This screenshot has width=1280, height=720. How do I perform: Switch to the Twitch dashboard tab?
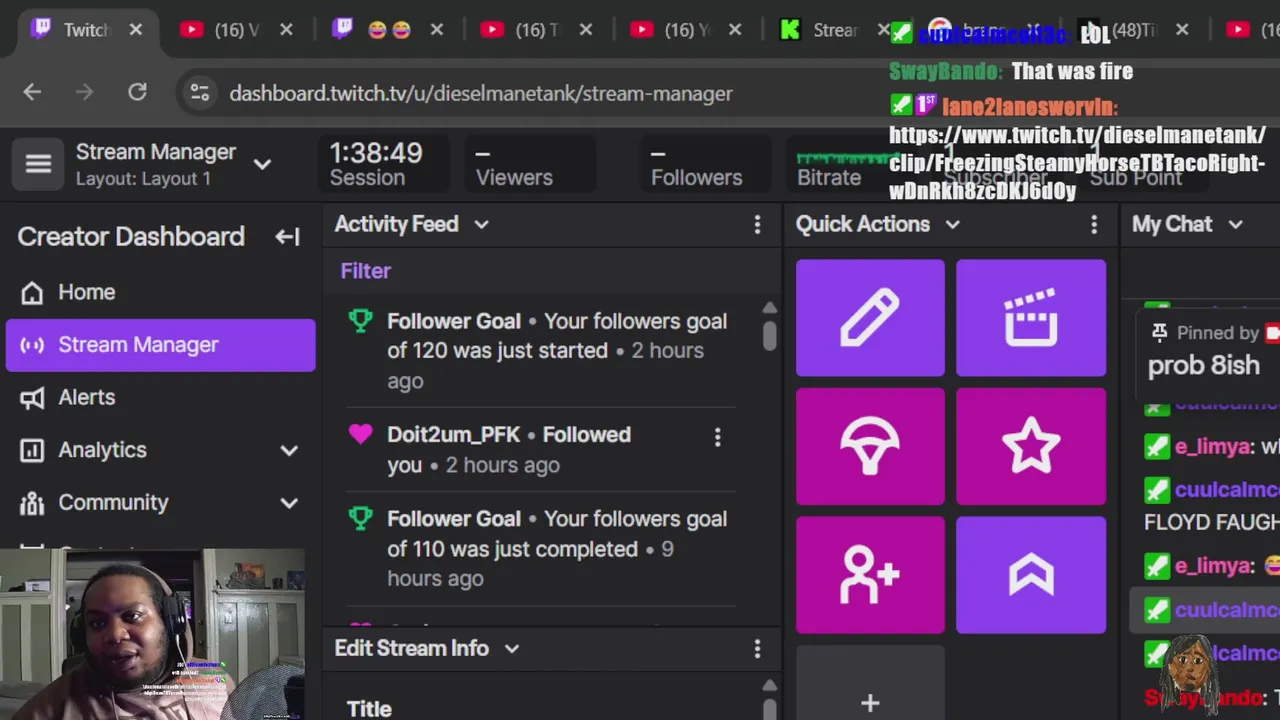85,30
